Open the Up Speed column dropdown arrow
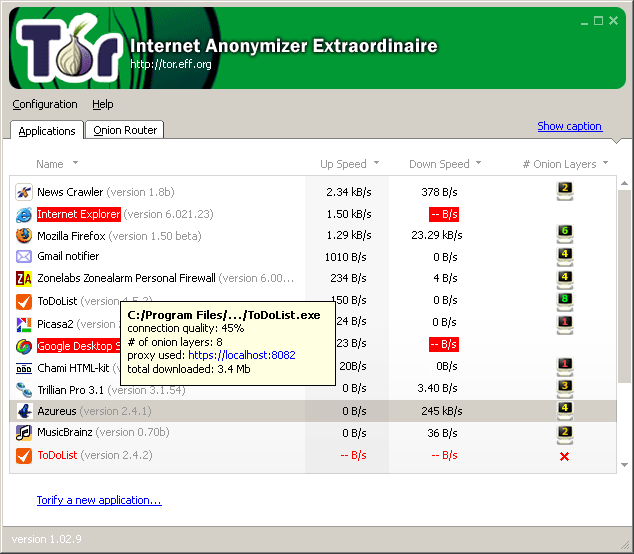Viewport: 634px width, 554px height. click(x=376, y=164)
